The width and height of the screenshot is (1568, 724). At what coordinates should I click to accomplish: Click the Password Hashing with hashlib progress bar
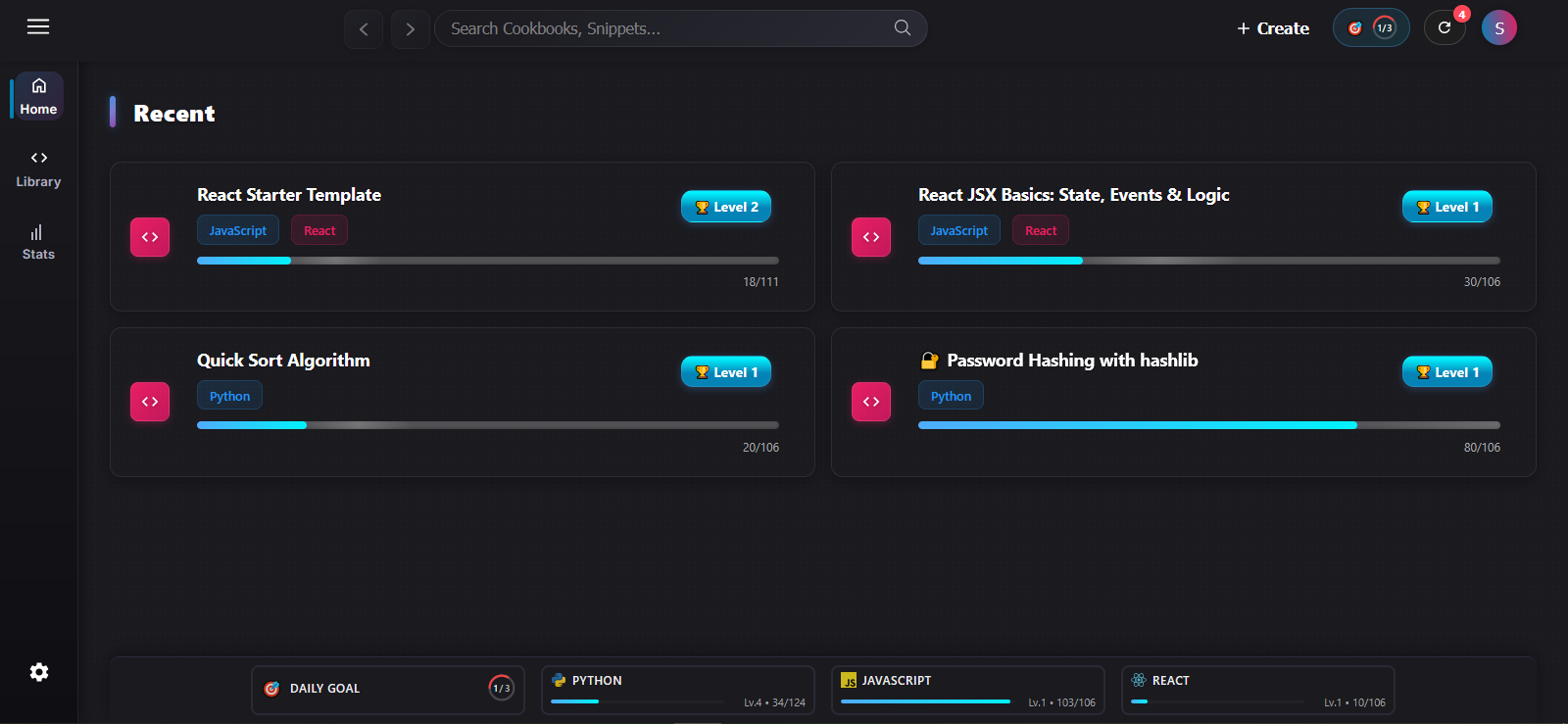click(x=1208, y=425)
